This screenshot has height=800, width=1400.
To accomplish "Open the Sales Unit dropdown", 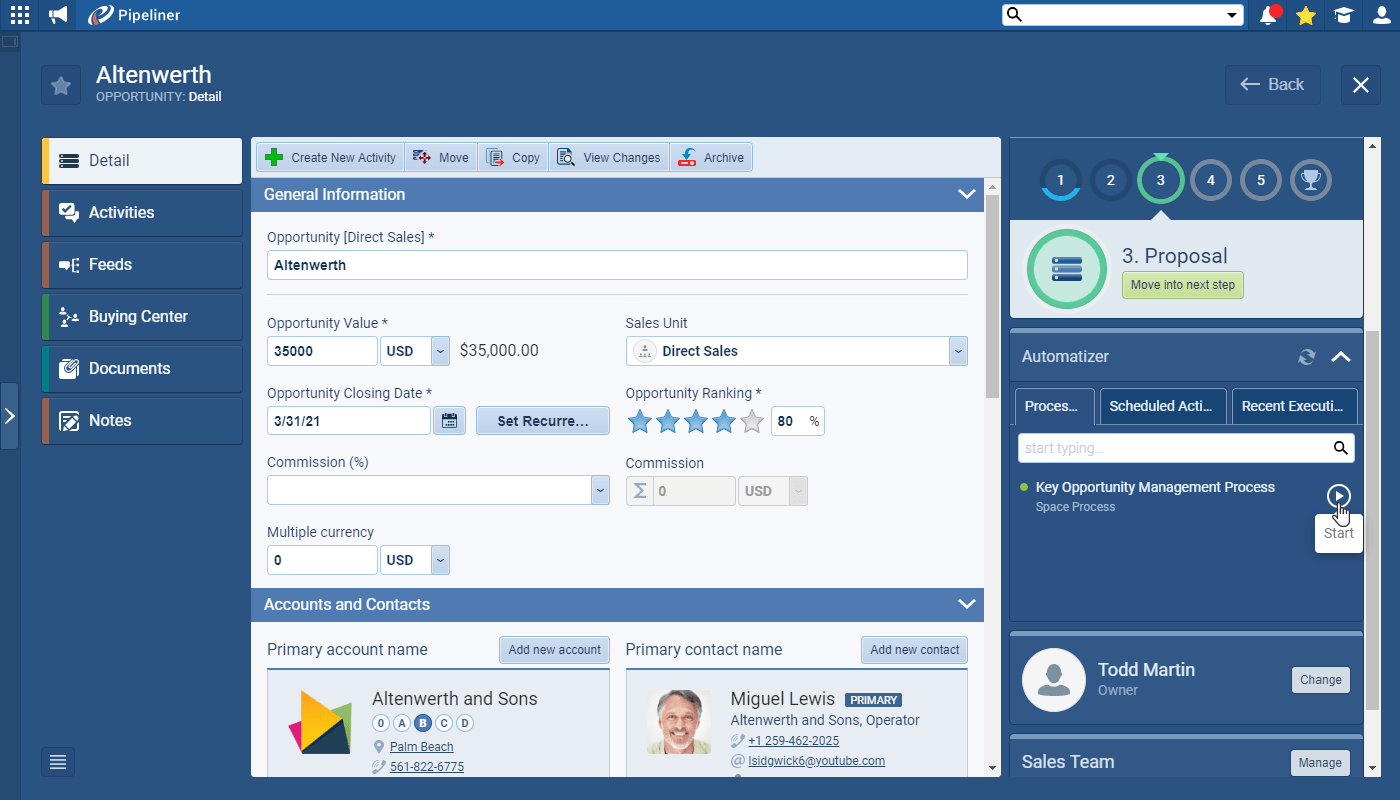I will click(958, 351).
